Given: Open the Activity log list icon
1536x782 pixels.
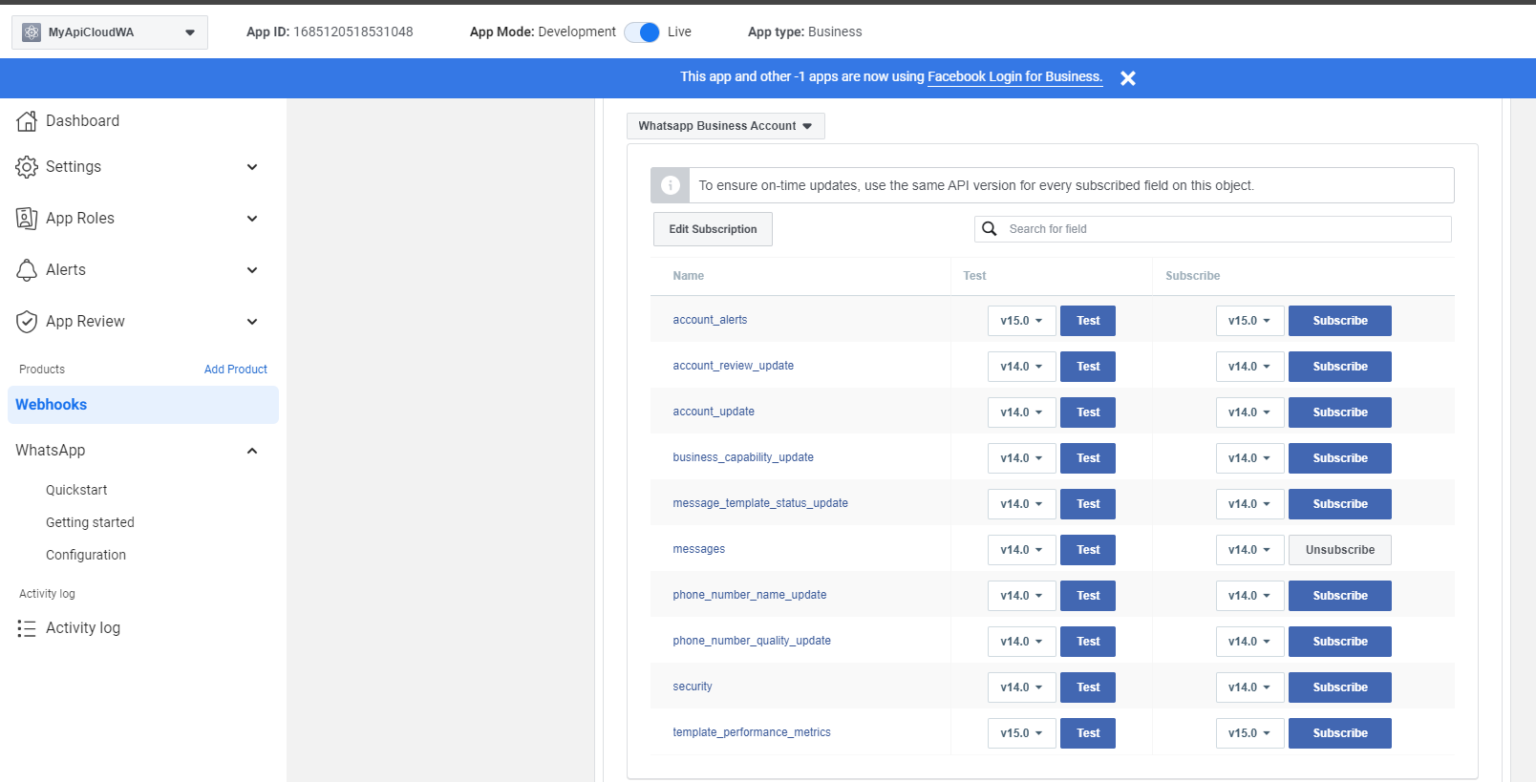Looking at the screenshot, I should [25, 627].
